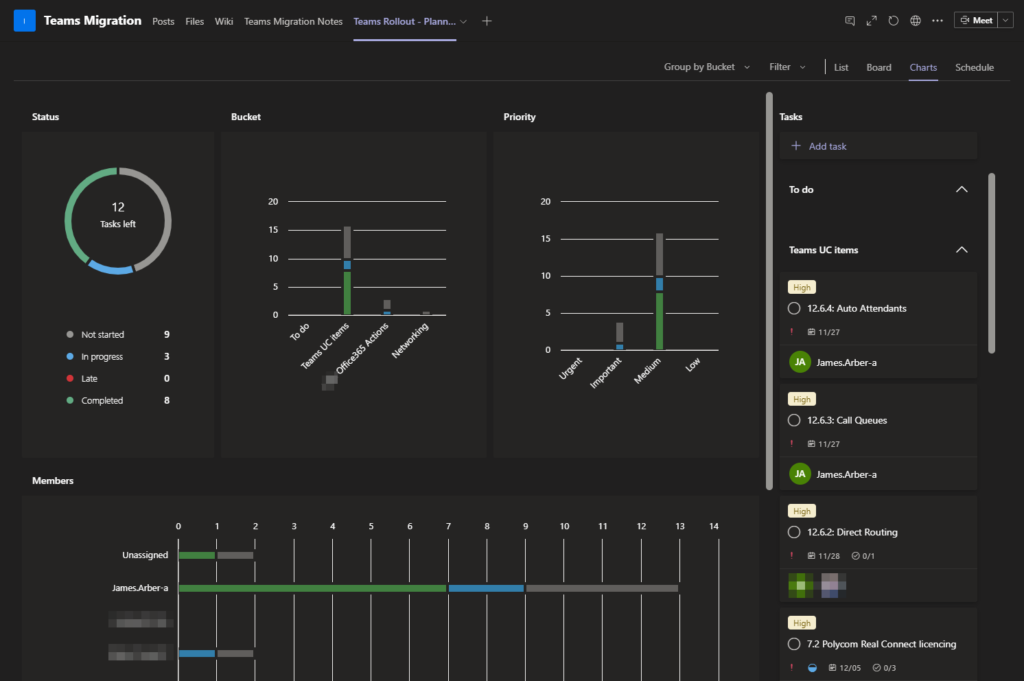The height and width of the screenshot is (681, 1024).
Task: Click JA avatar on Call Queues card
Action: 800,474
